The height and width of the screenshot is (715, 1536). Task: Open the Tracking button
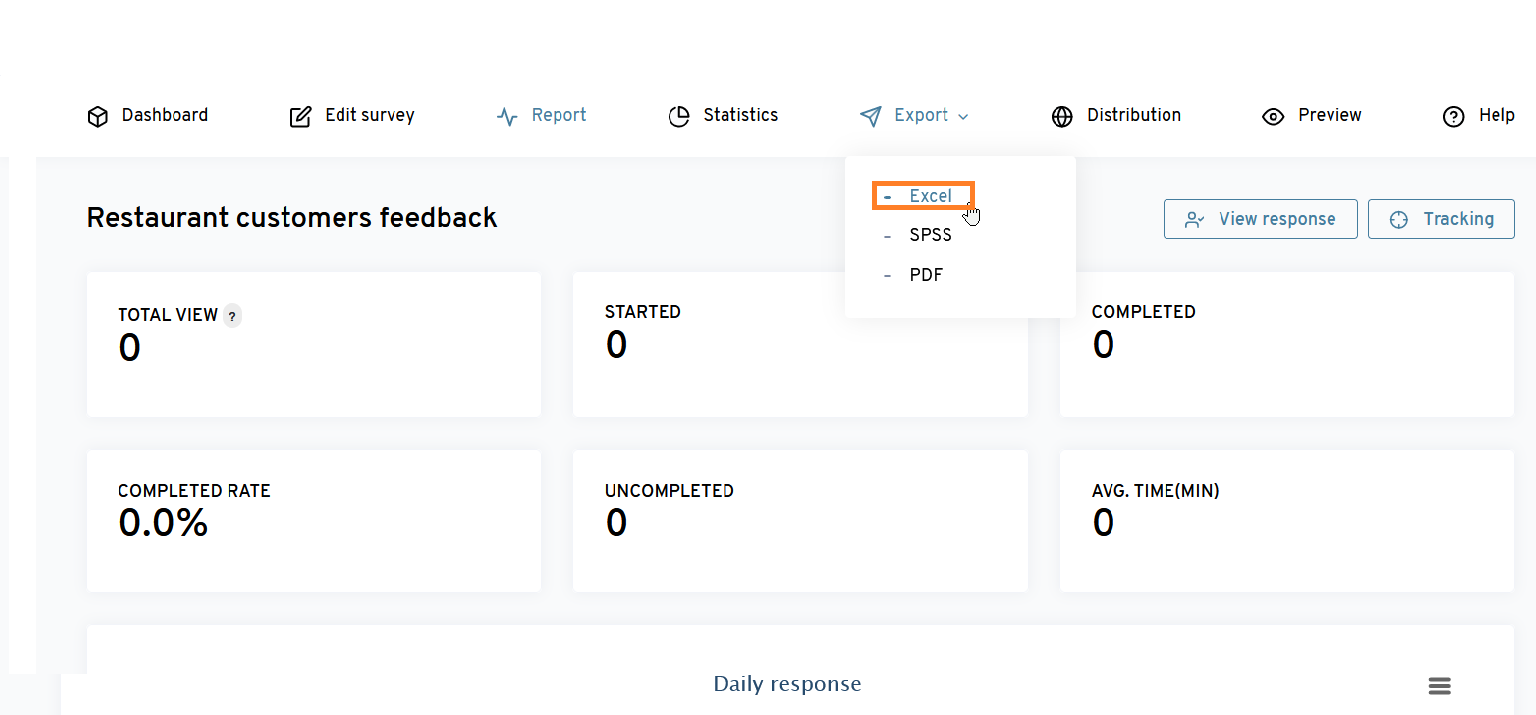(1440, 219)
